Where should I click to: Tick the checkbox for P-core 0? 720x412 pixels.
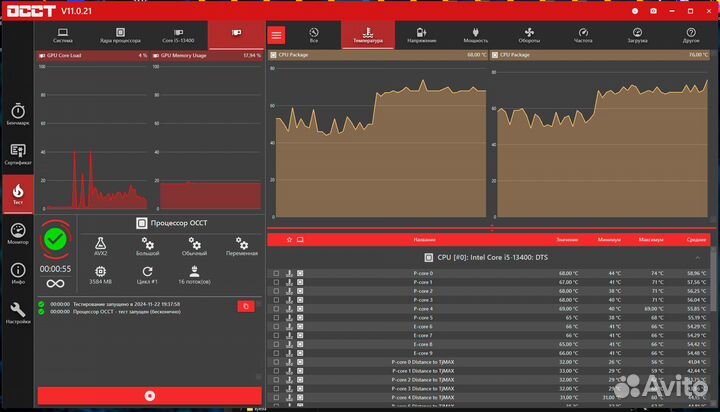[x=277, y=273]
